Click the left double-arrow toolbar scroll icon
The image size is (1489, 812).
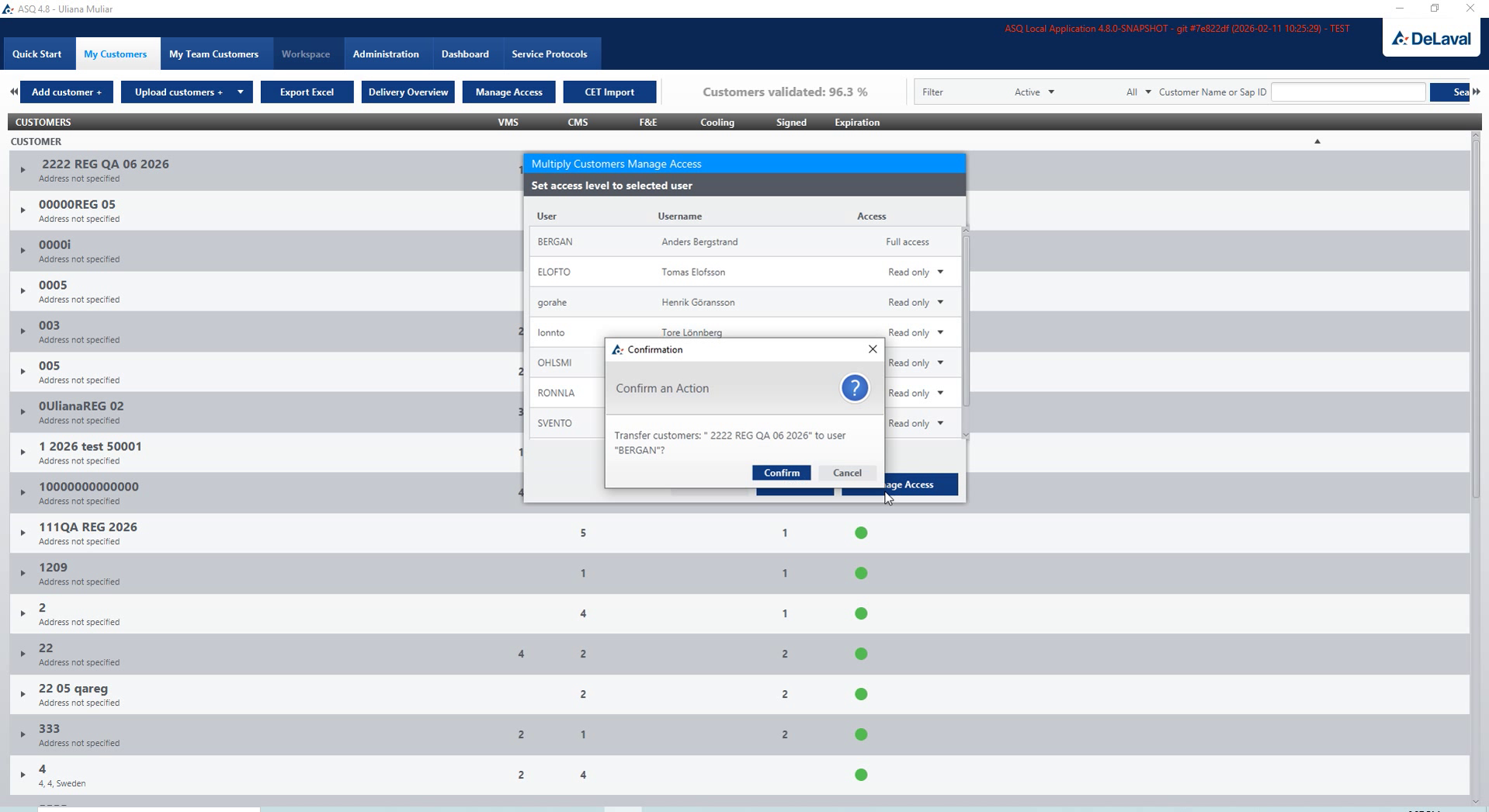(14, 92)
